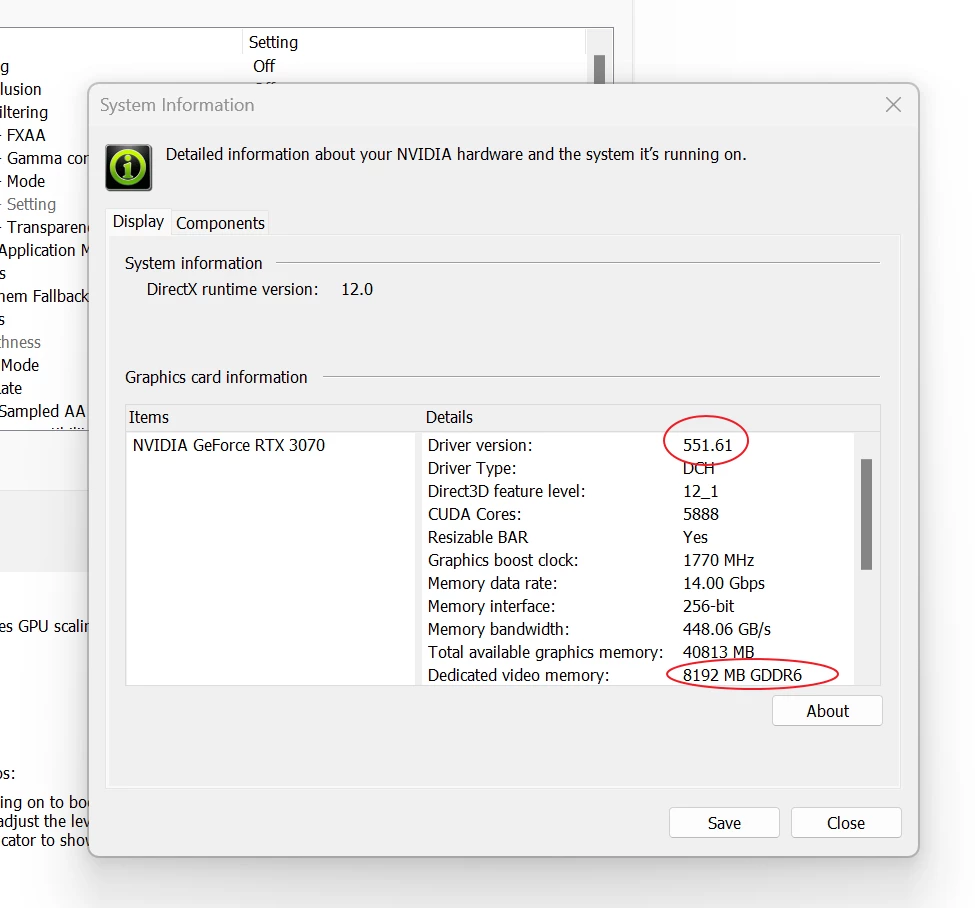The width and height of the screenshot is (975, 908).
Task: Click the green NVIDIA info icon
Action: [129, 167]
